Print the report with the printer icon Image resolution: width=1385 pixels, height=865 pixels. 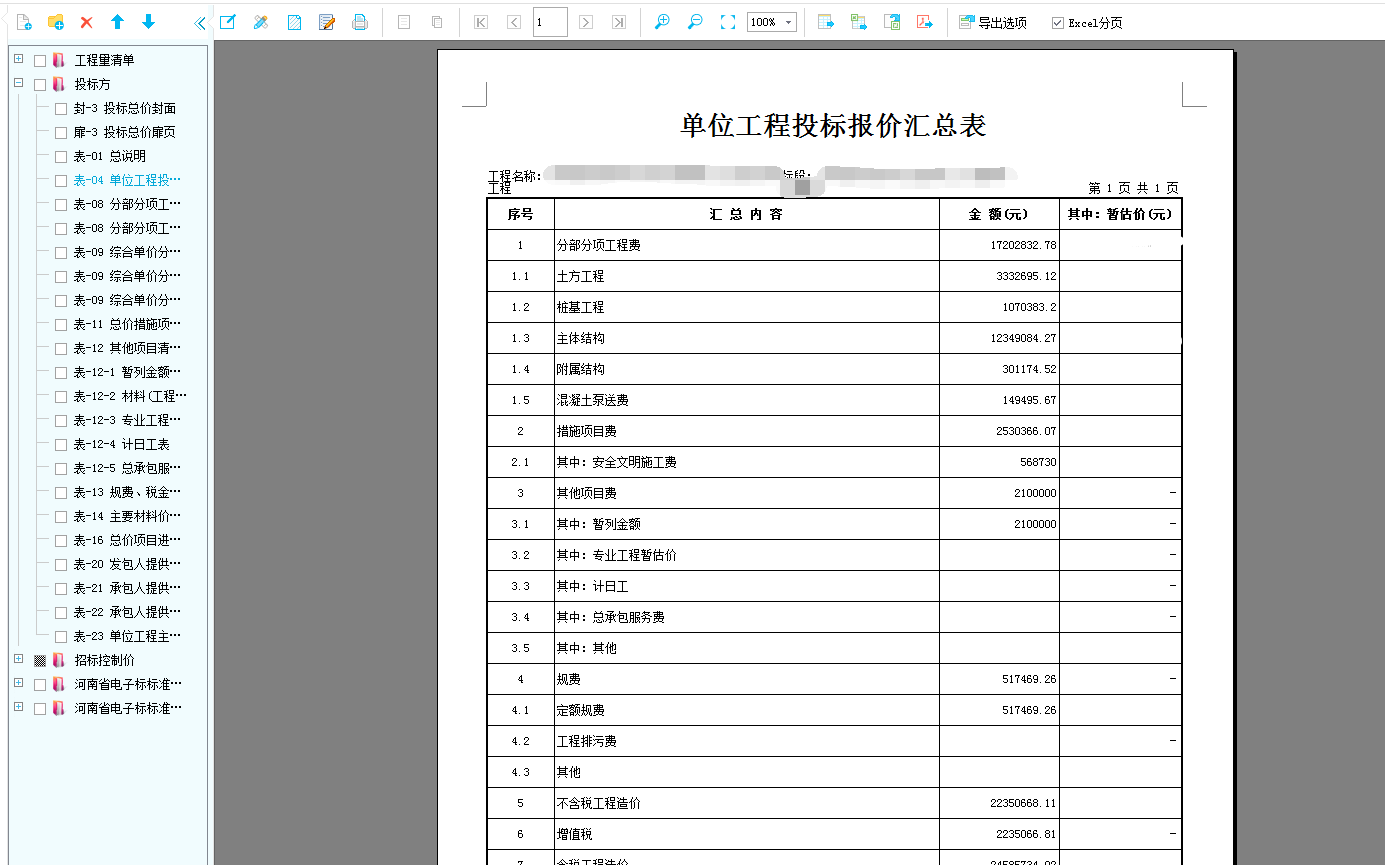[x=360, y=22]
